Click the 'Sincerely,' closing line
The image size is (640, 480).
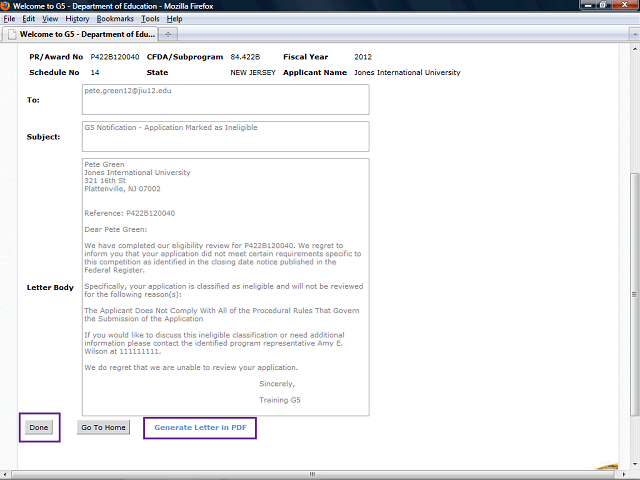coord(277,384)
